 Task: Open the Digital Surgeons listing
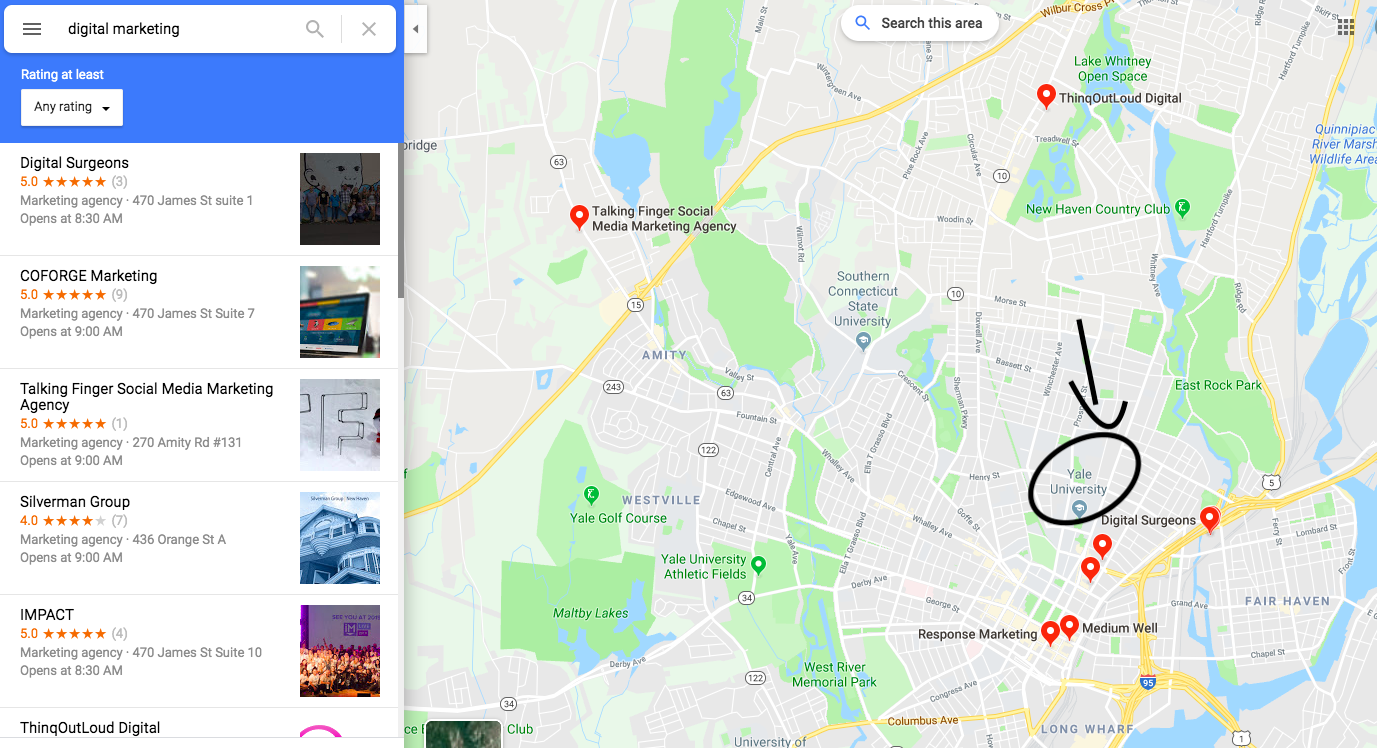pyautogui.click(x=199, y=199)
